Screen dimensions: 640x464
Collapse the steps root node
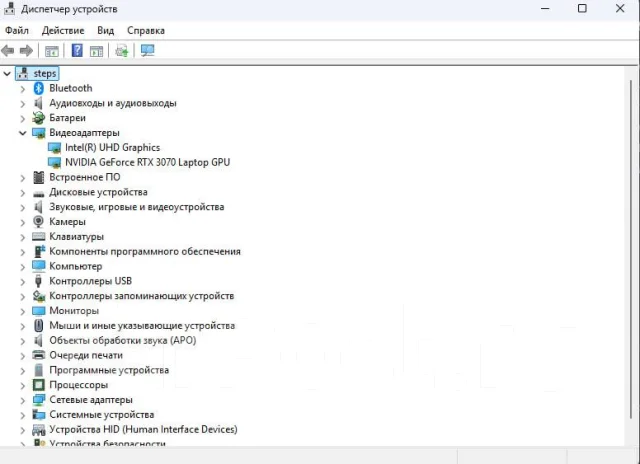coord(7,74)
